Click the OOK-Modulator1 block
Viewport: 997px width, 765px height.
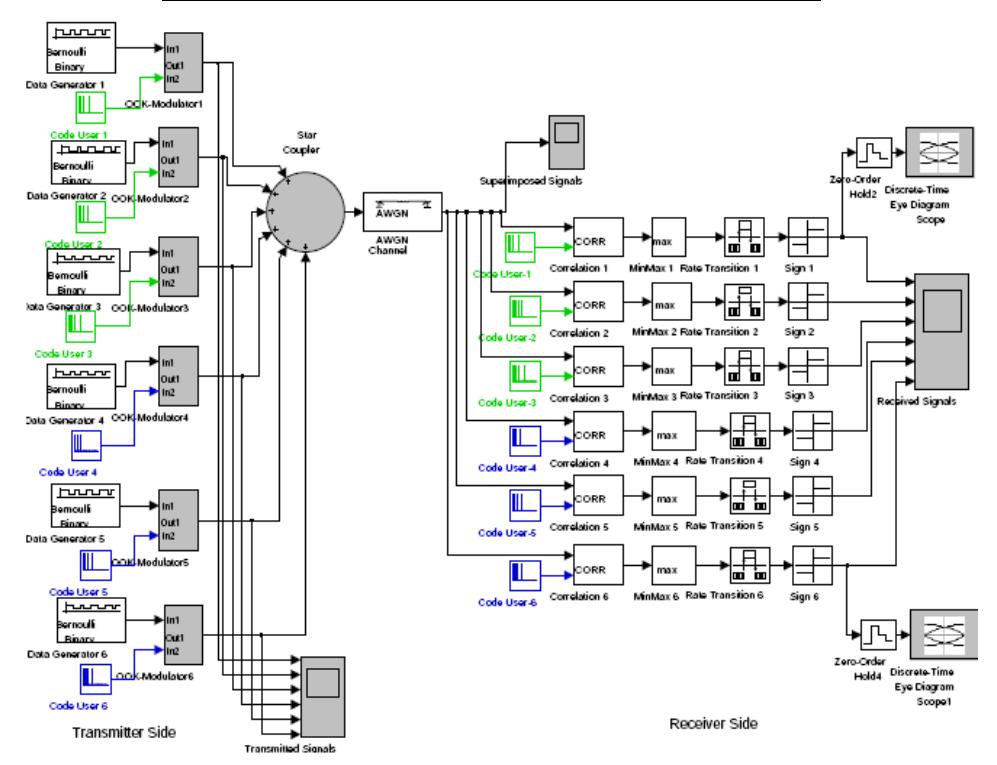pos(183,63)
